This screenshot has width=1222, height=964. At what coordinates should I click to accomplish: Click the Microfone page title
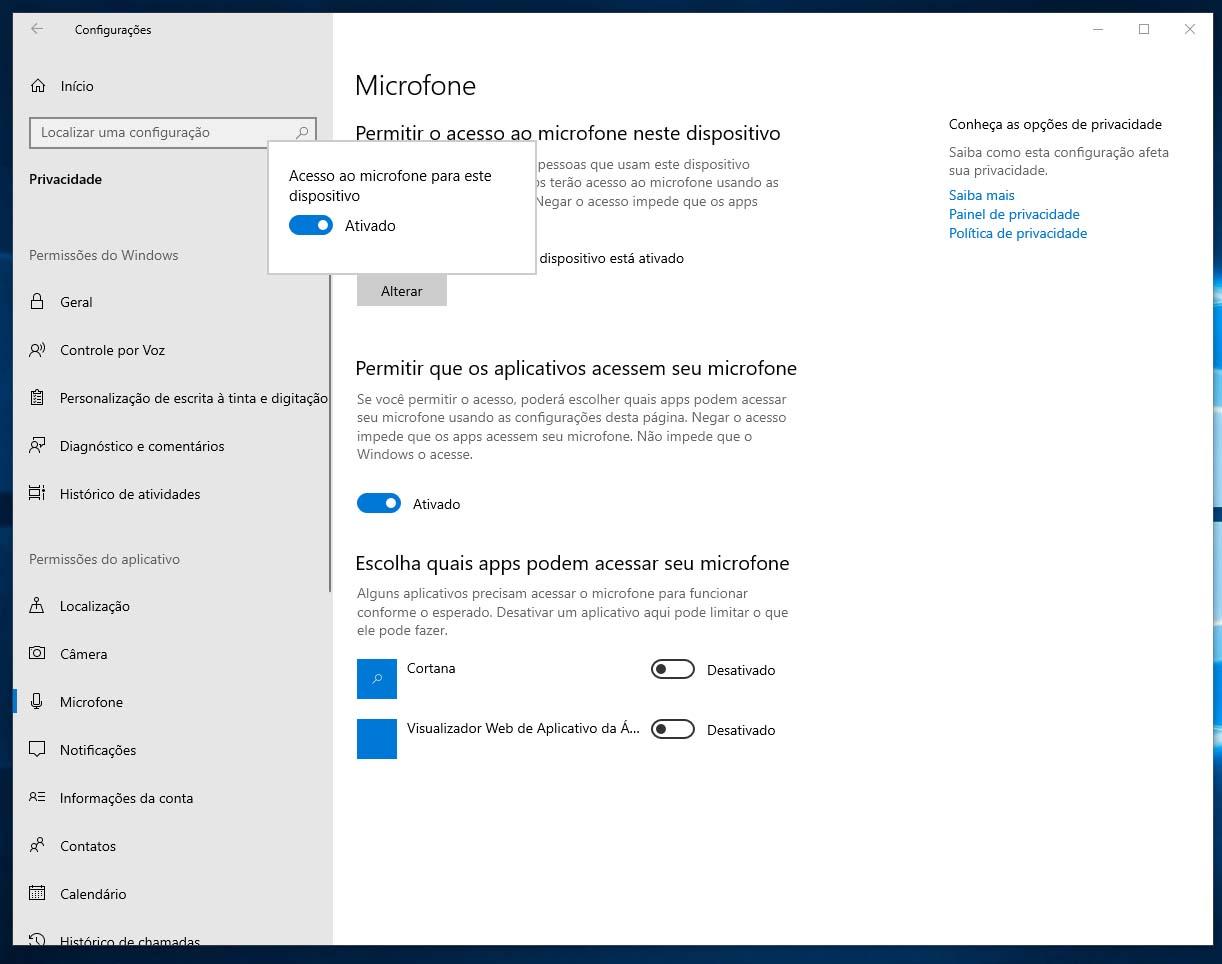(x=416, y=86)
